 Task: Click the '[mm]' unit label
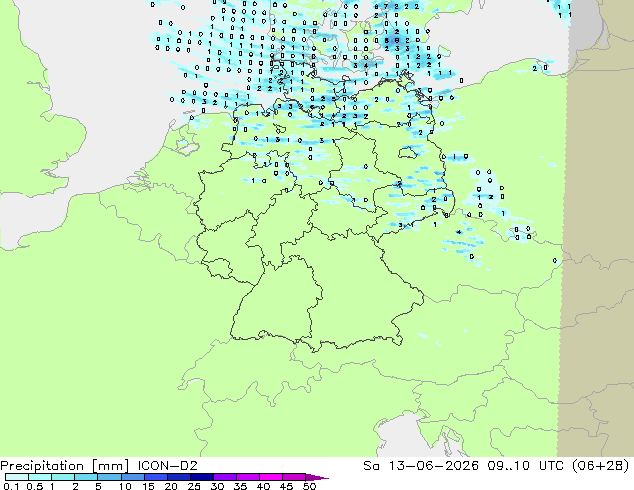click(110, 466)
